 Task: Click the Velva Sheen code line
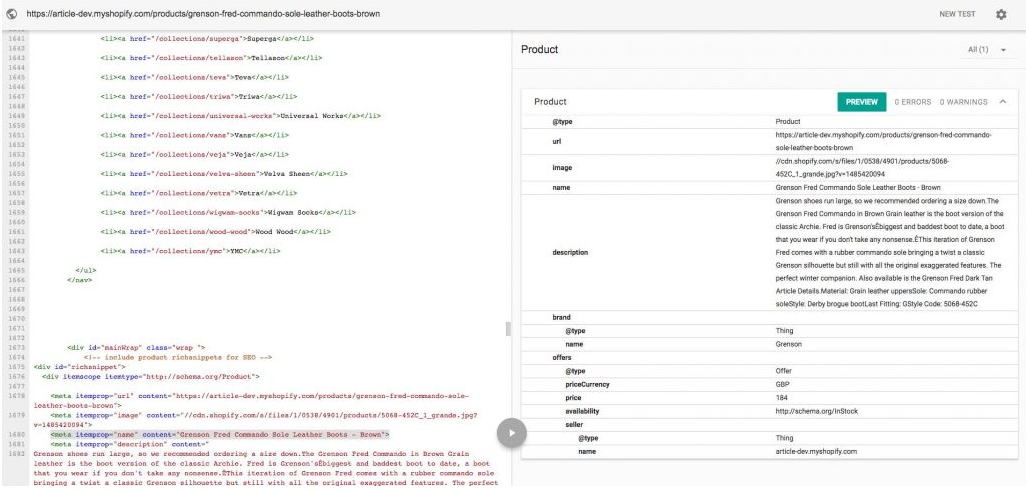pos(223,174)
